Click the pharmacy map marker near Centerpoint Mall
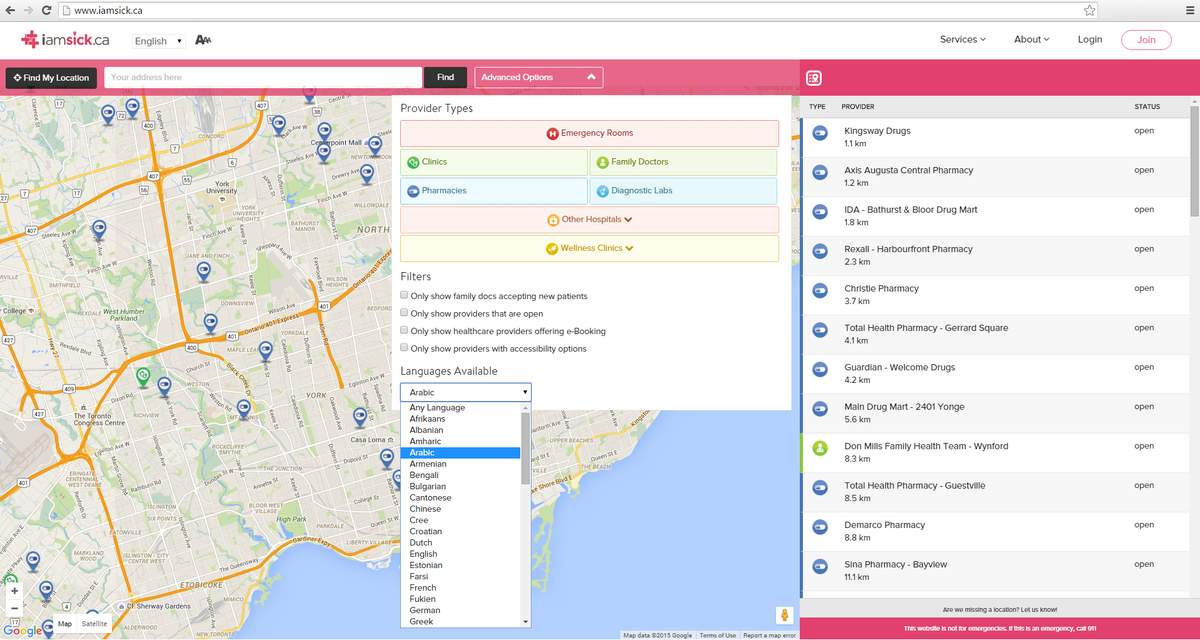 322,153
